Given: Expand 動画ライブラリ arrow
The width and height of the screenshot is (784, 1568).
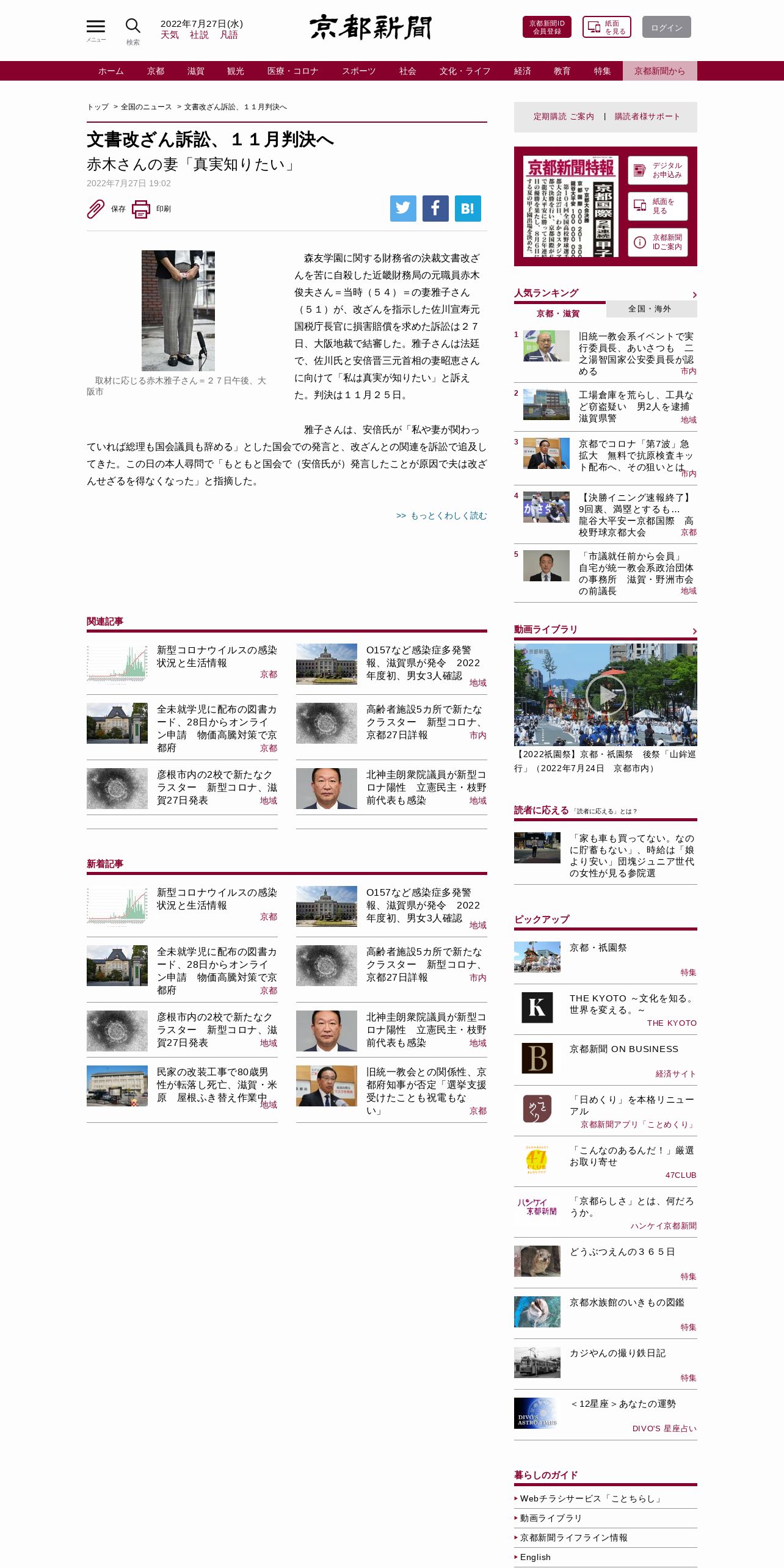Looking at the screenshot, I should click(x=694, y=631).
